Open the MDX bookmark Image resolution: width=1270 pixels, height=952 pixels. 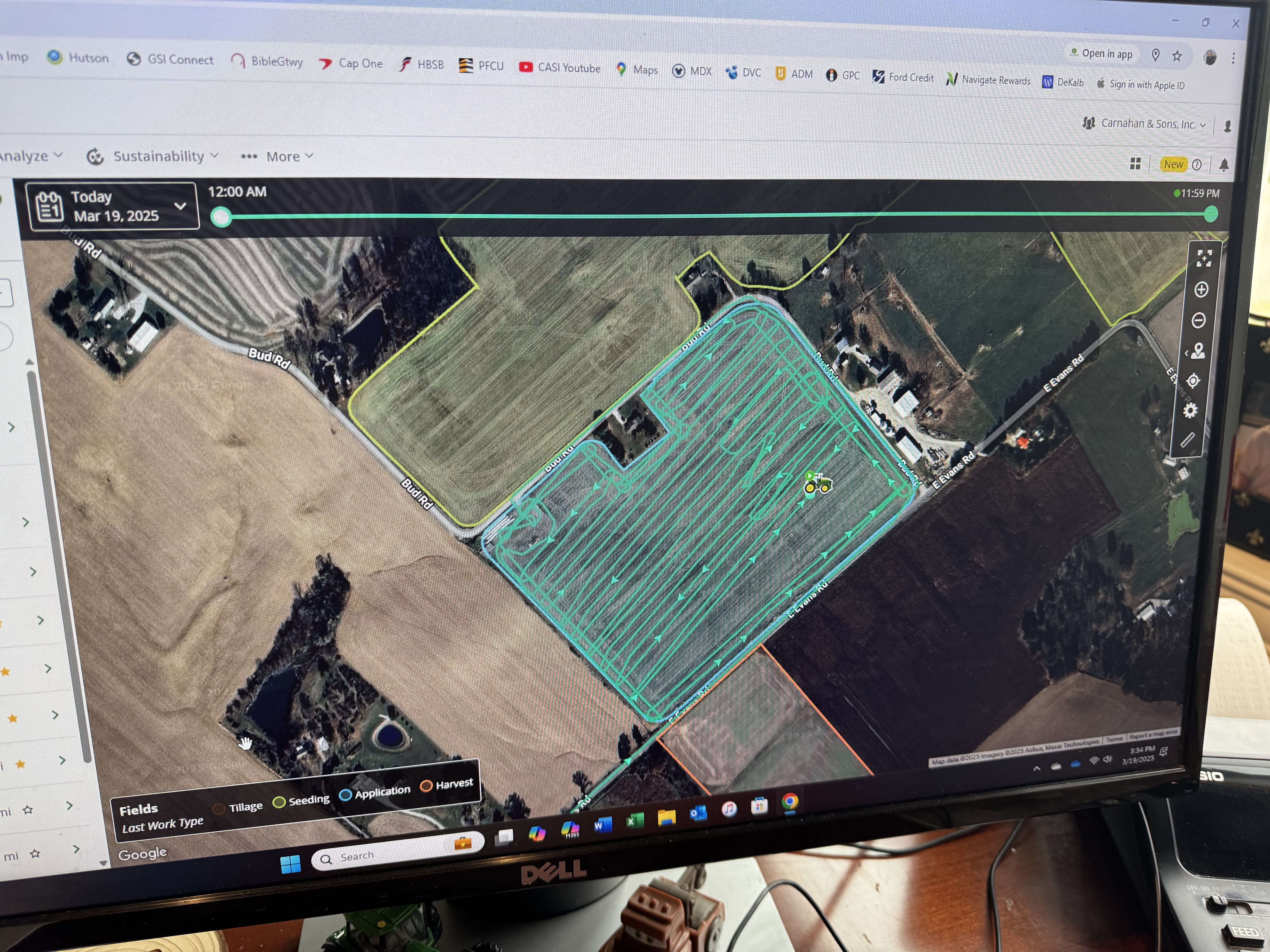pos(692,71)
